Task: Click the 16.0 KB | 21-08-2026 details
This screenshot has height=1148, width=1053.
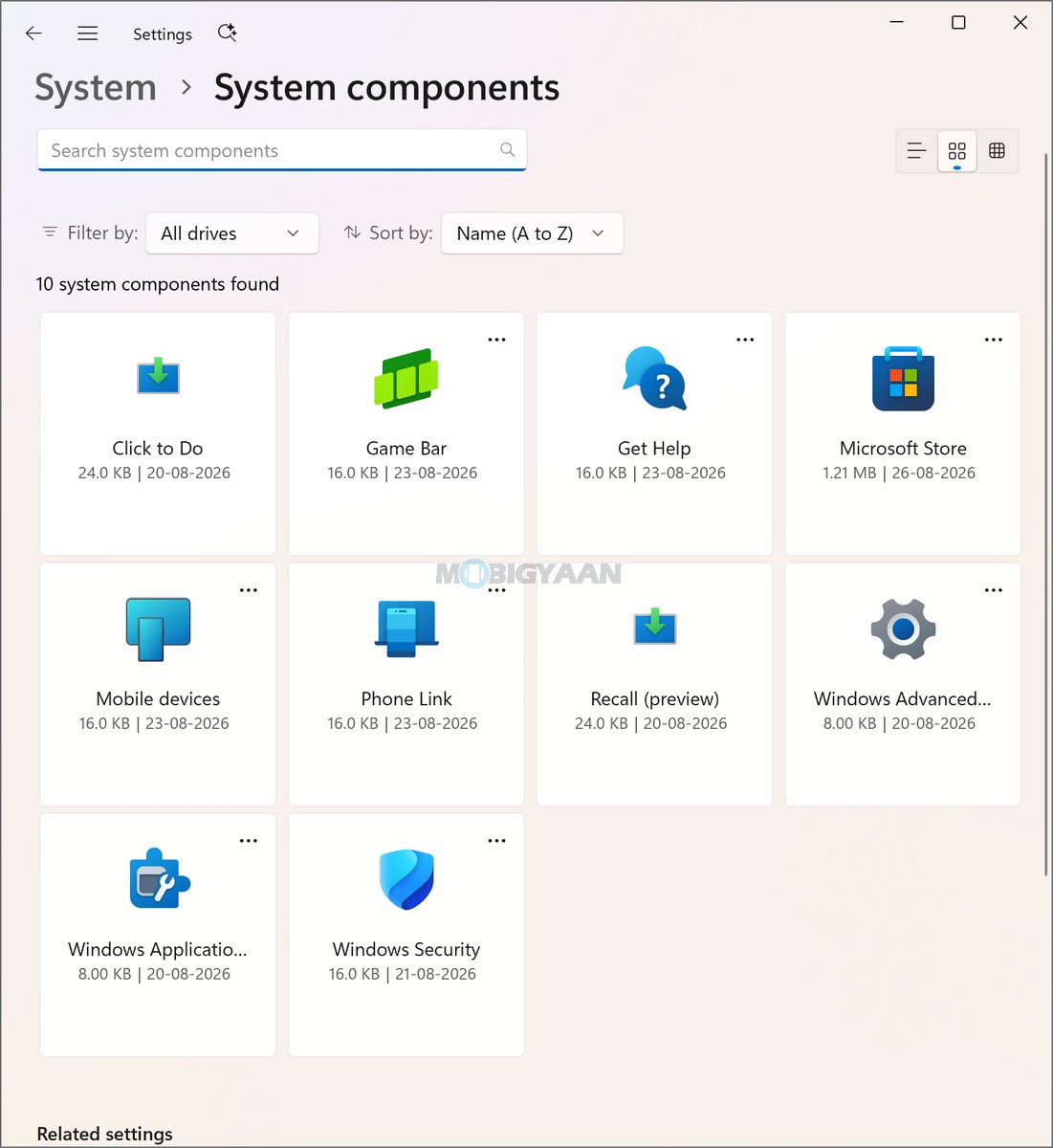Action: (403, 974)
